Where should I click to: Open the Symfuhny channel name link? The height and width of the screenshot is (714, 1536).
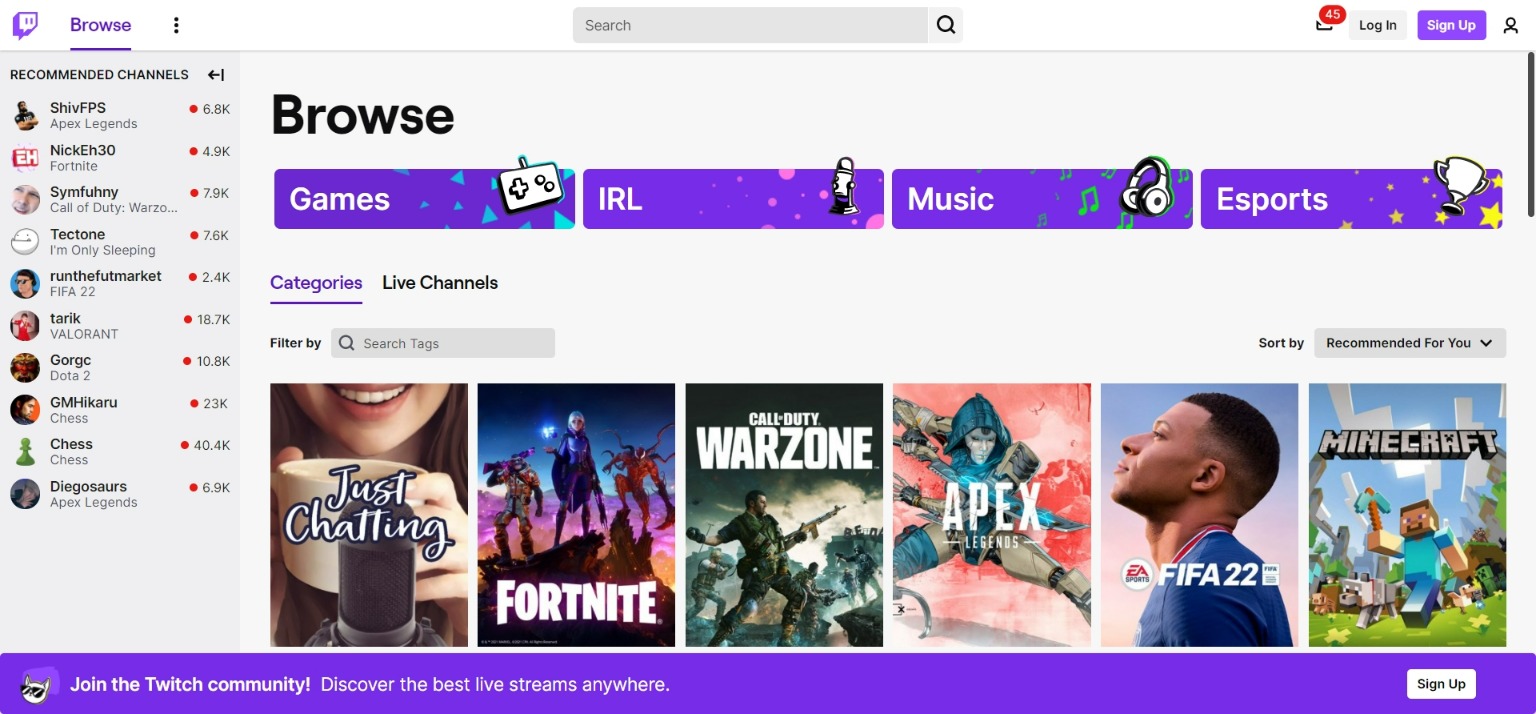[x=84, y=192]
